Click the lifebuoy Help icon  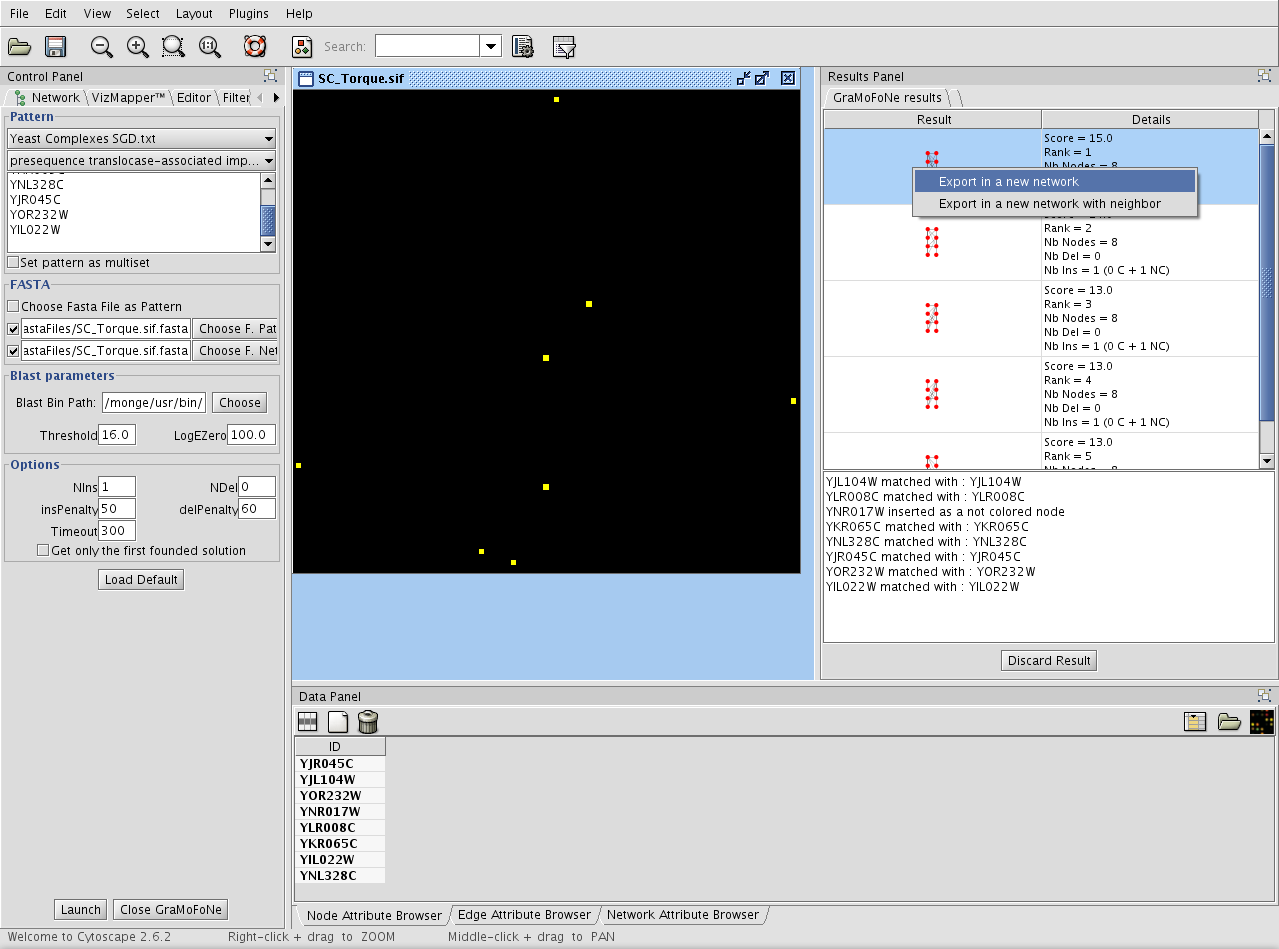(256, 46)
